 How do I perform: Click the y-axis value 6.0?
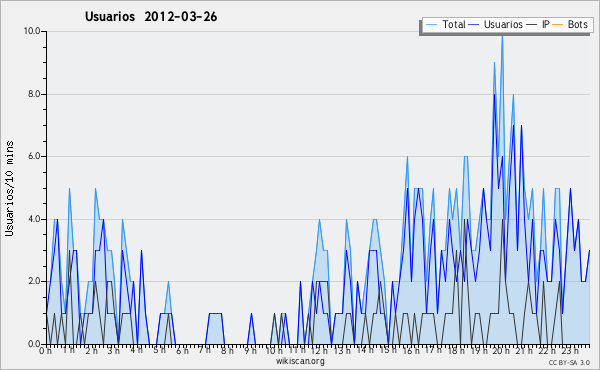pos(34,156)
